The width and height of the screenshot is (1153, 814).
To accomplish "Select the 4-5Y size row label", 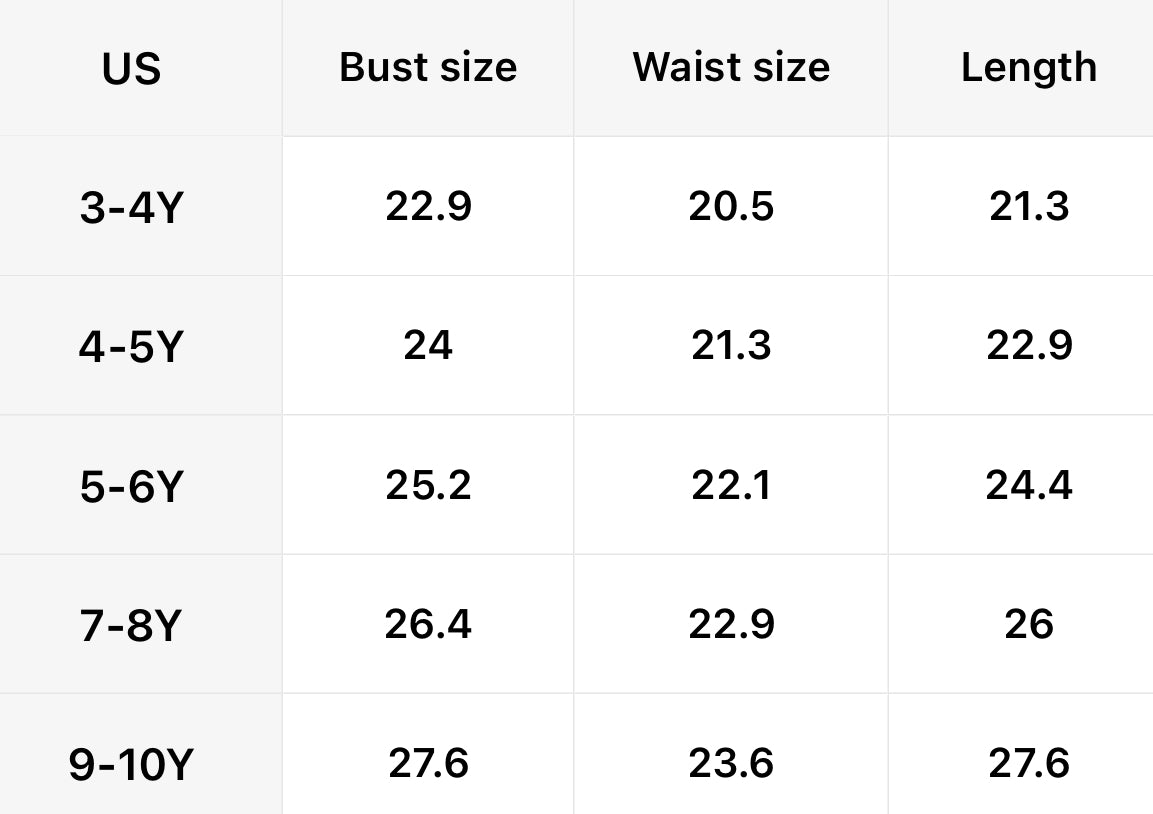I will (x=131, y=347).
